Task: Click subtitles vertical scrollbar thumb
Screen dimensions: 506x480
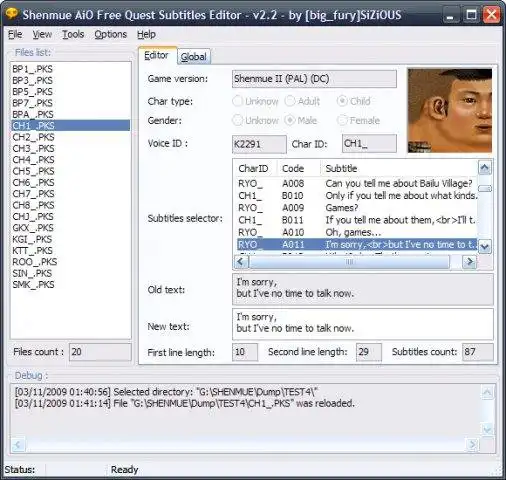Action: [x=485, y=189]
